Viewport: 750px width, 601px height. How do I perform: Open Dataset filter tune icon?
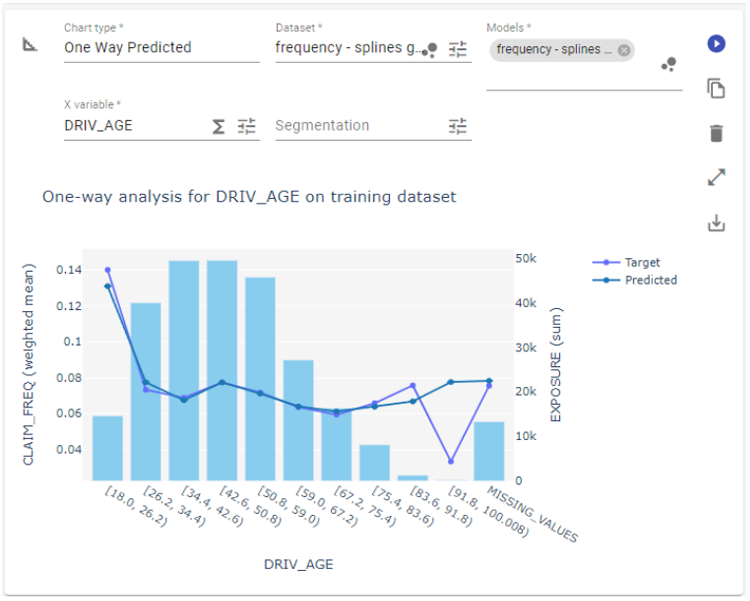coord(458,48)
